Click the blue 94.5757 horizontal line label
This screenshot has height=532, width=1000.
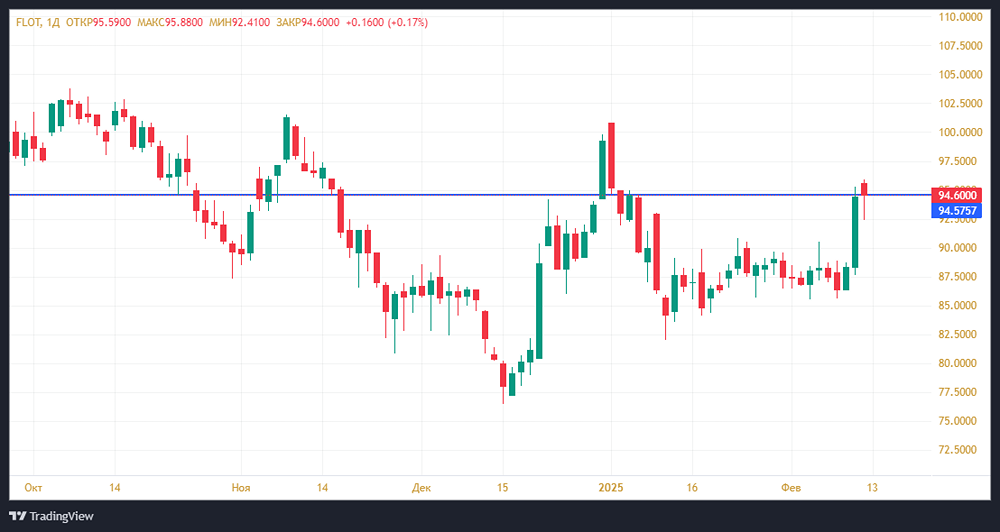click(956, 211)
